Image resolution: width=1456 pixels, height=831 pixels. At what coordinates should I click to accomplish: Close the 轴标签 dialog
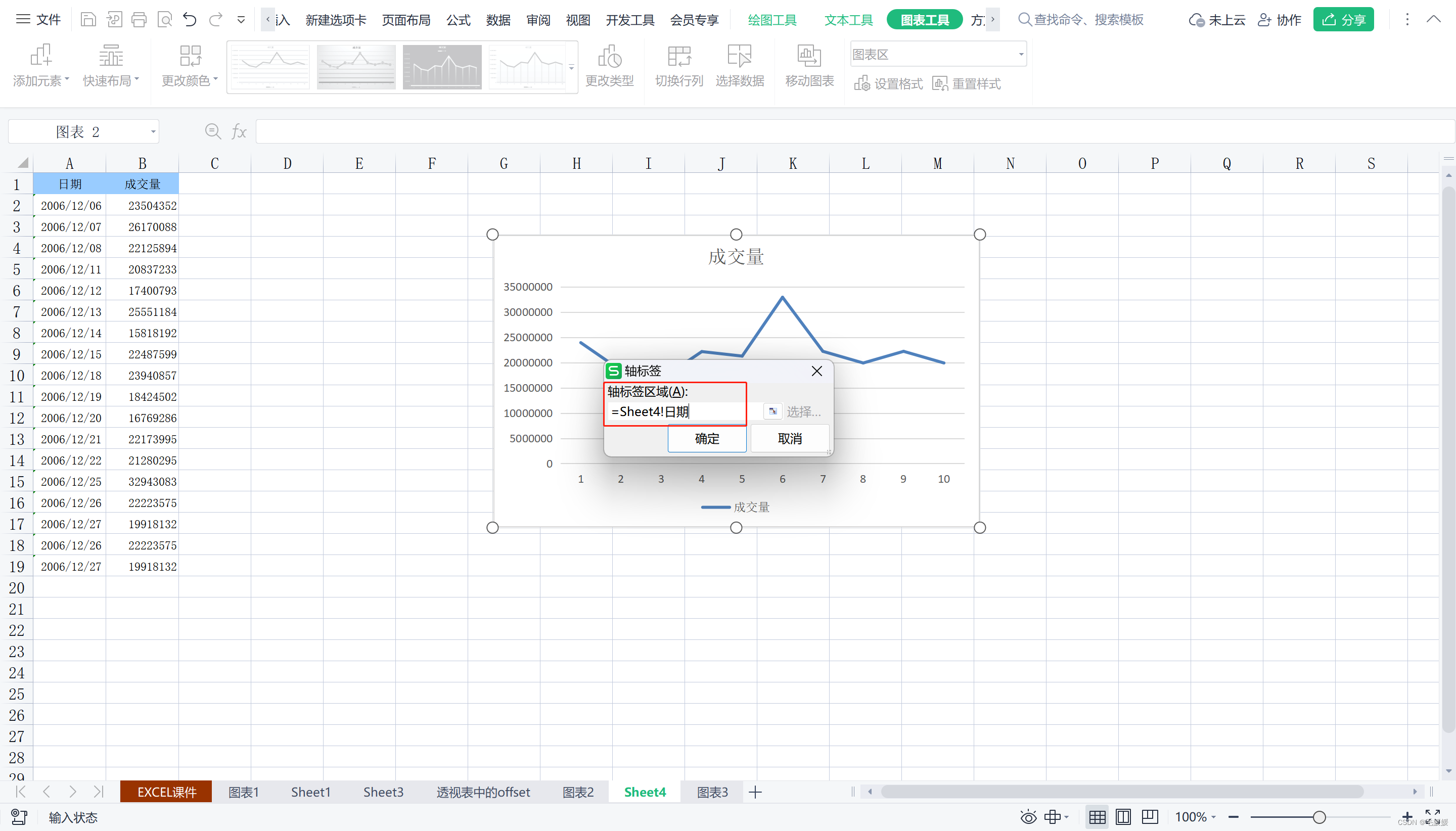click(816, 371)
